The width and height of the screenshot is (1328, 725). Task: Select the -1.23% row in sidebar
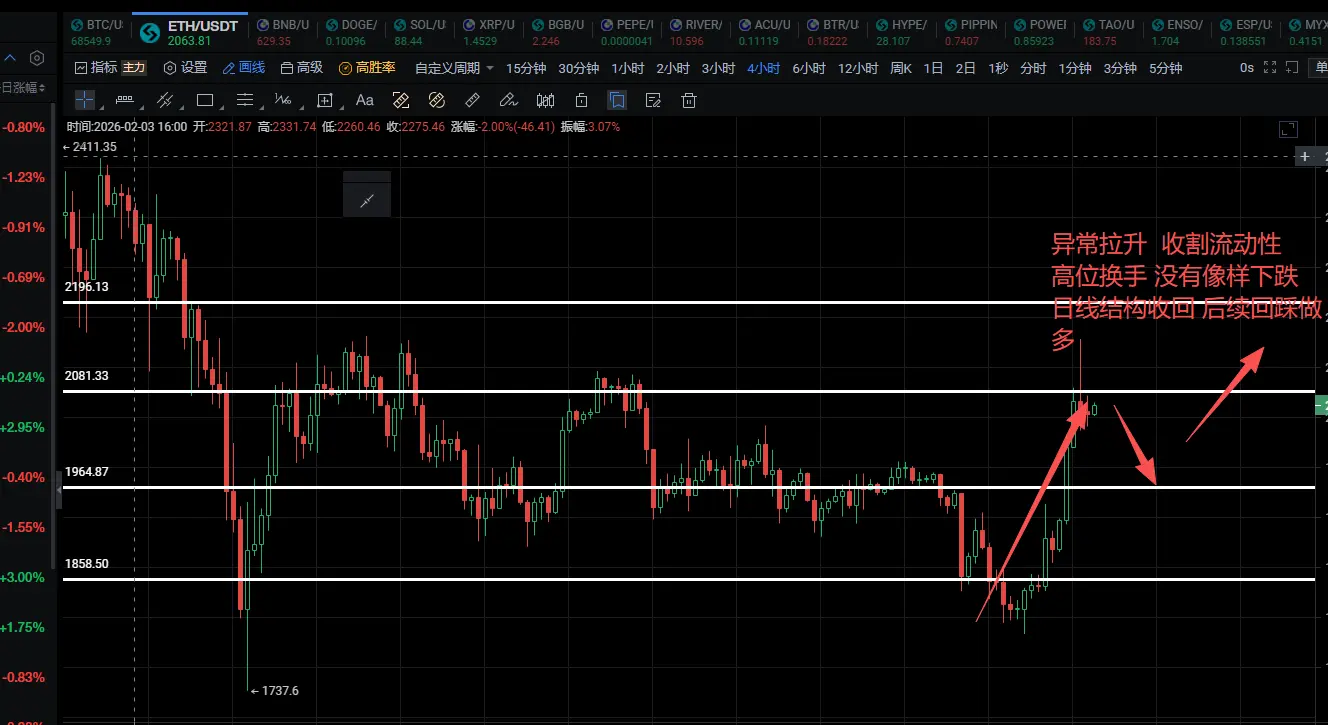(24, 177)
